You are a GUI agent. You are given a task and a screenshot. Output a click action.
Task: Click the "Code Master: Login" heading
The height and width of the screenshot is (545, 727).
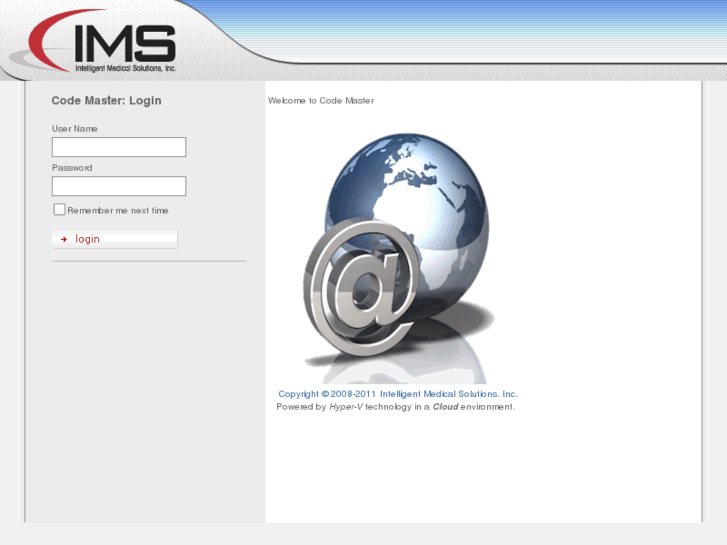pos(106,101)
